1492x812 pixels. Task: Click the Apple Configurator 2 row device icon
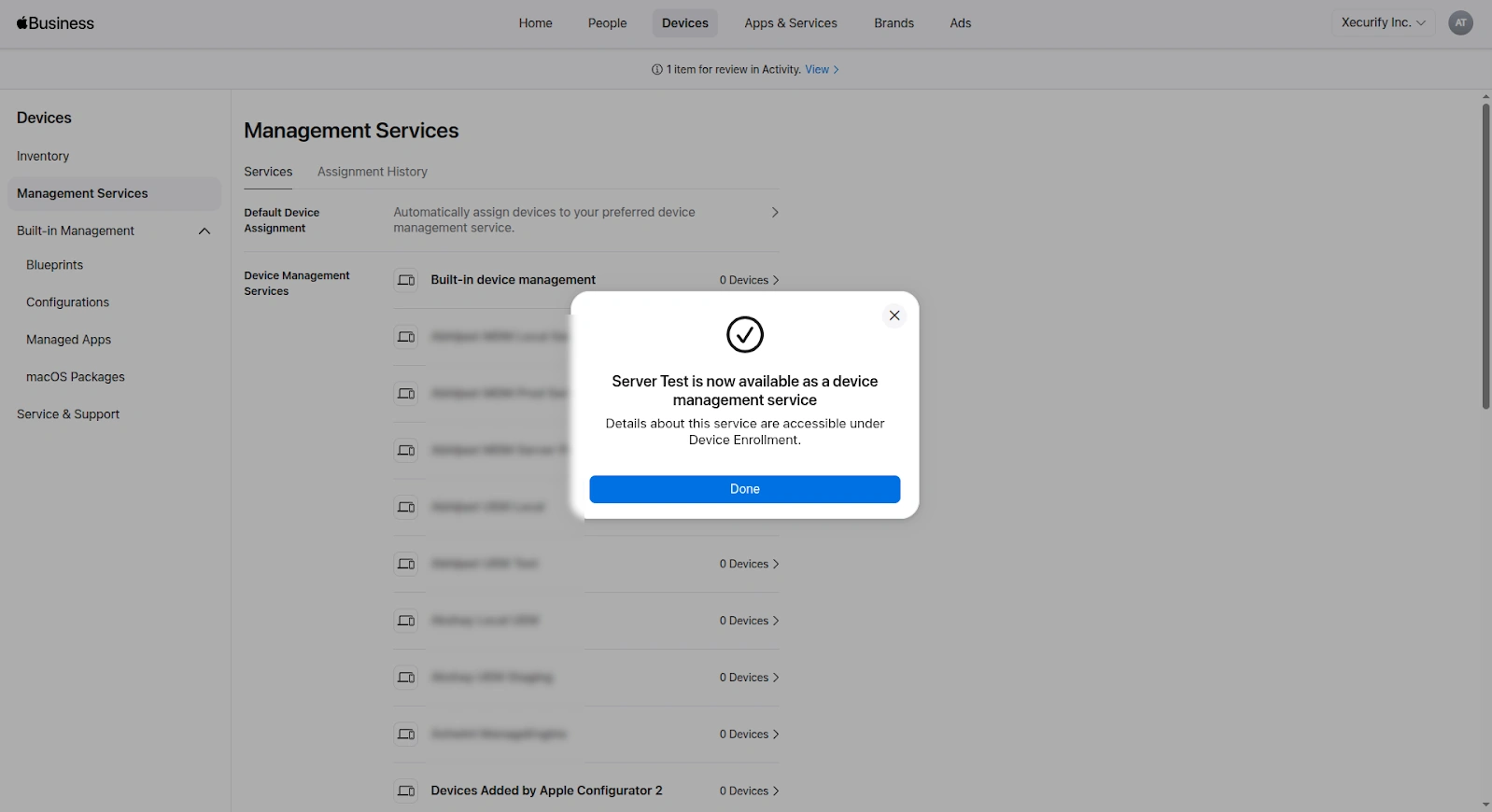[406, 791]
